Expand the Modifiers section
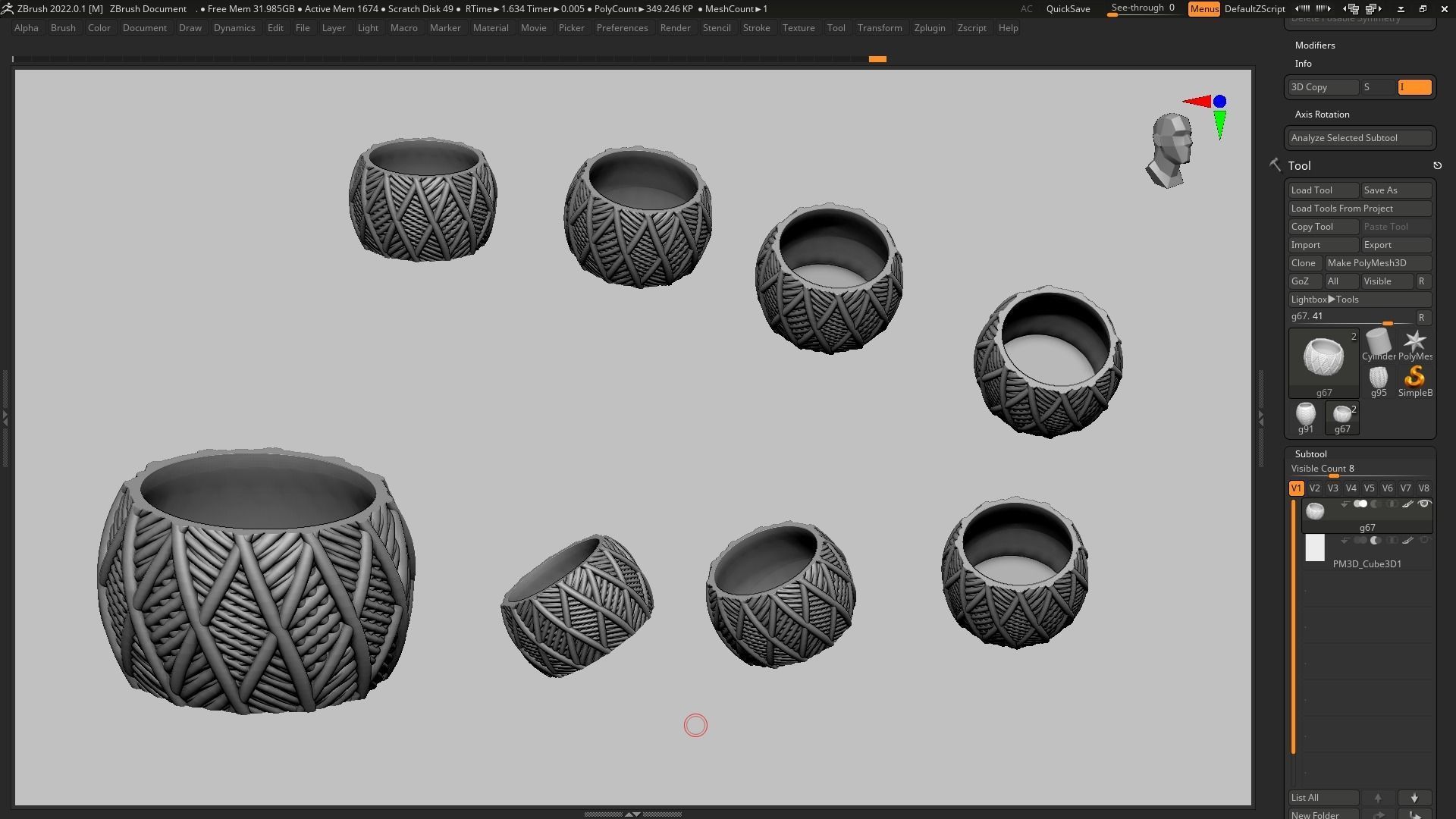Viewport: 1456px width, 819px height. click(1315, 45)
